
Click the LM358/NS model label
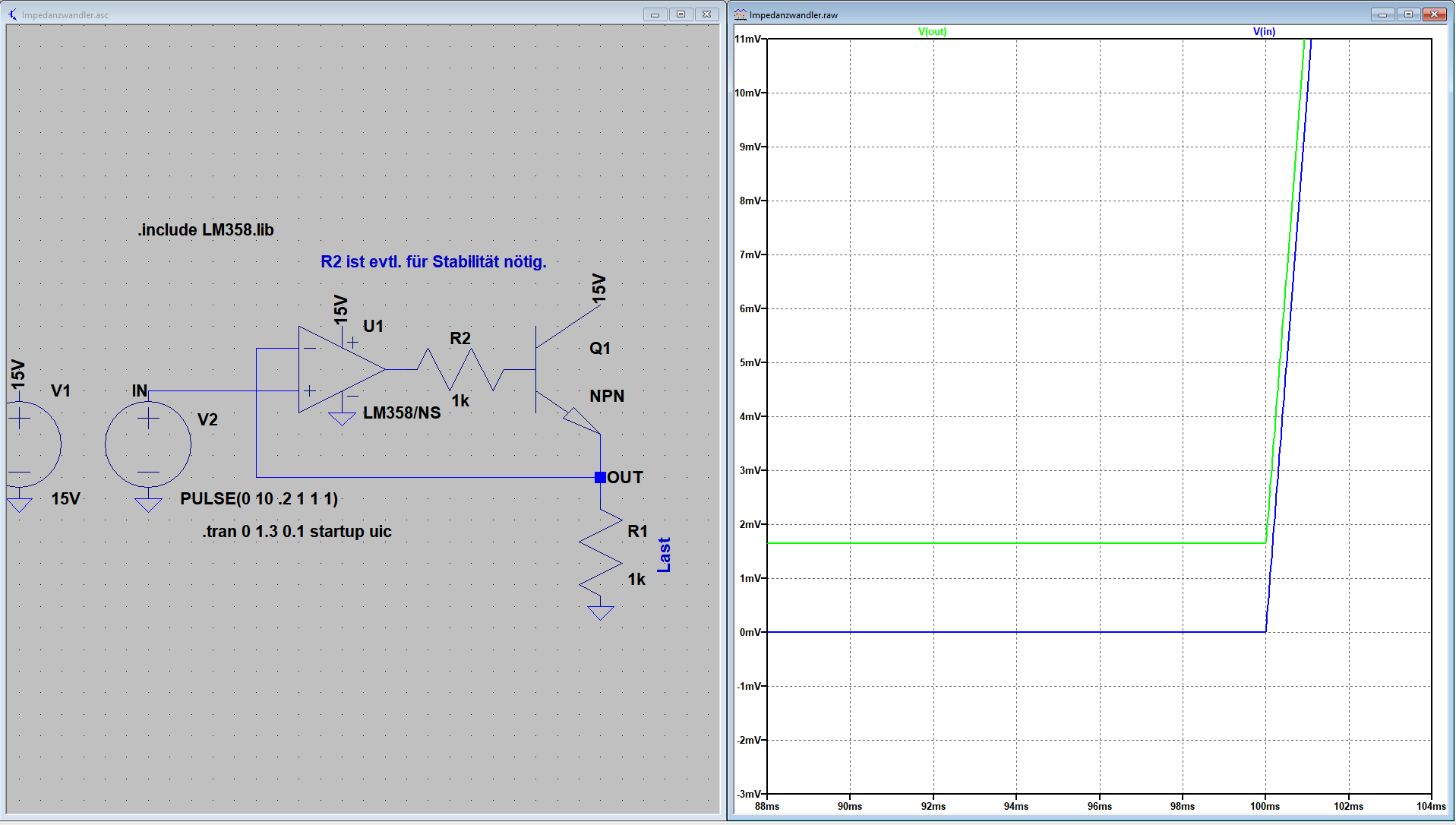pos(402,413)
